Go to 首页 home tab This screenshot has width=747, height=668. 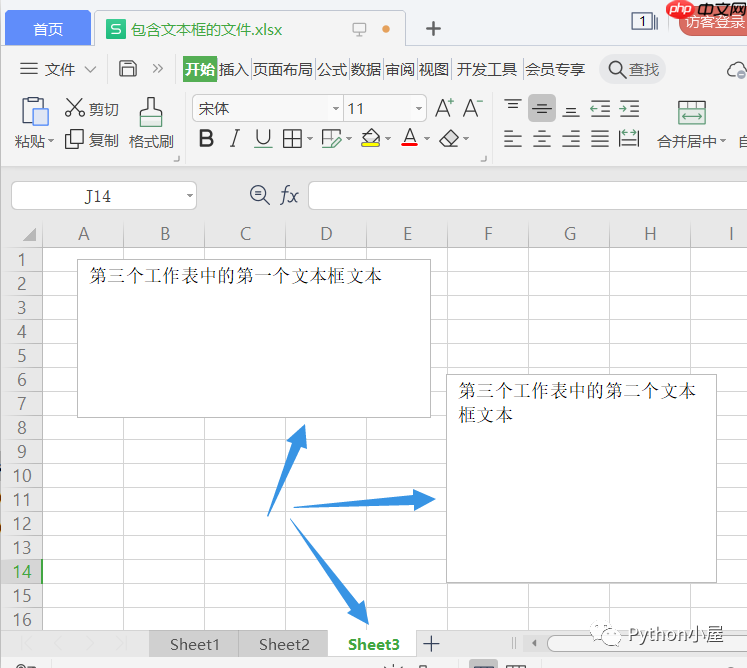click(48, 29)
